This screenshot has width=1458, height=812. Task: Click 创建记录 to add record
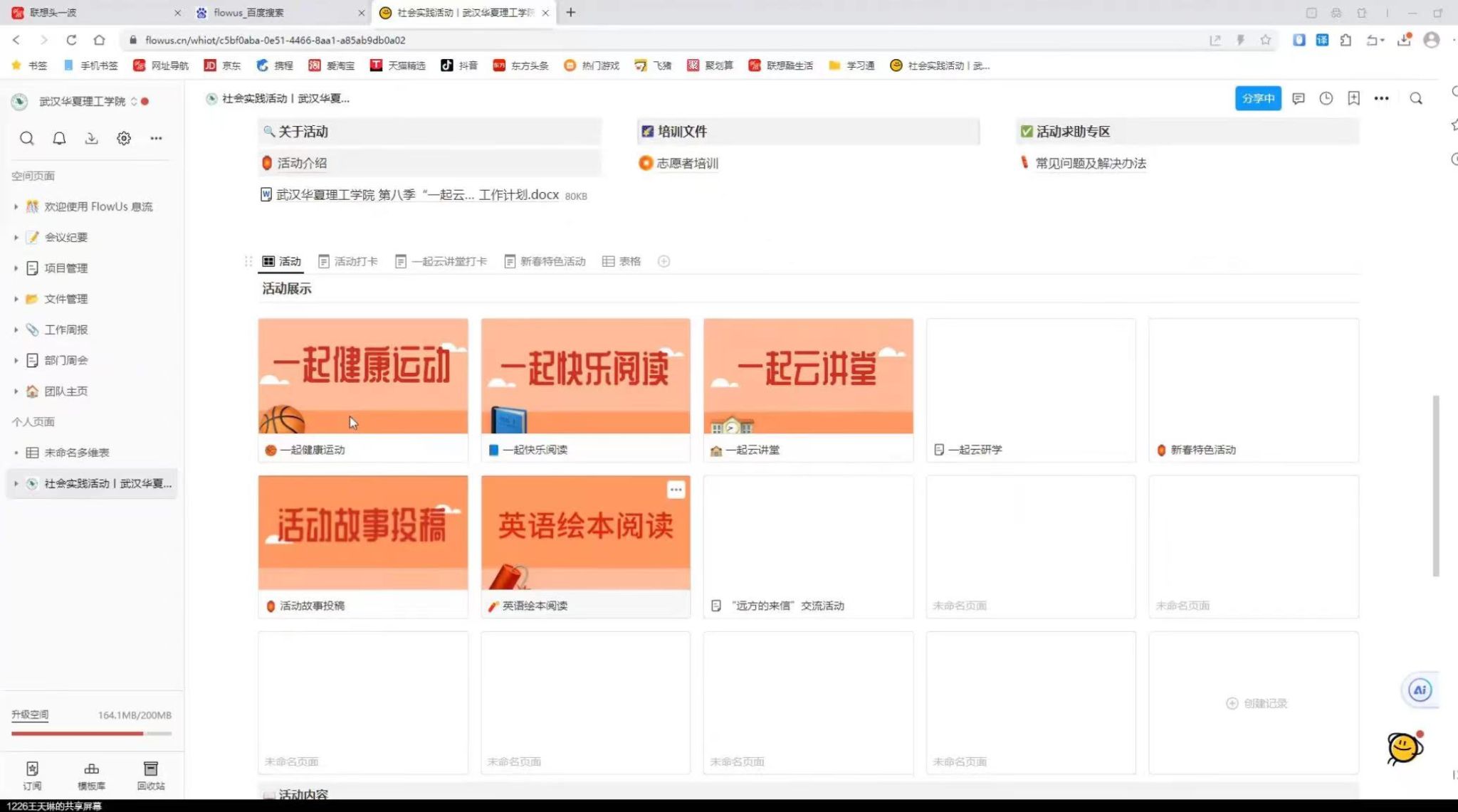[1257, 703]
